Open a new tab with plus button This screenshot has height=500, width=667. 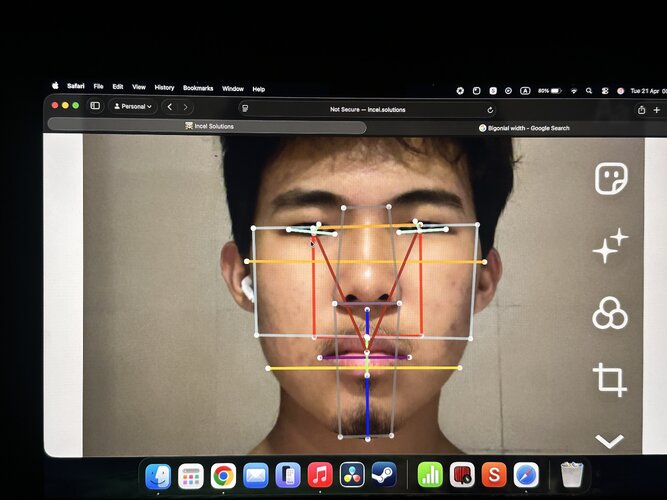[657, 110]
